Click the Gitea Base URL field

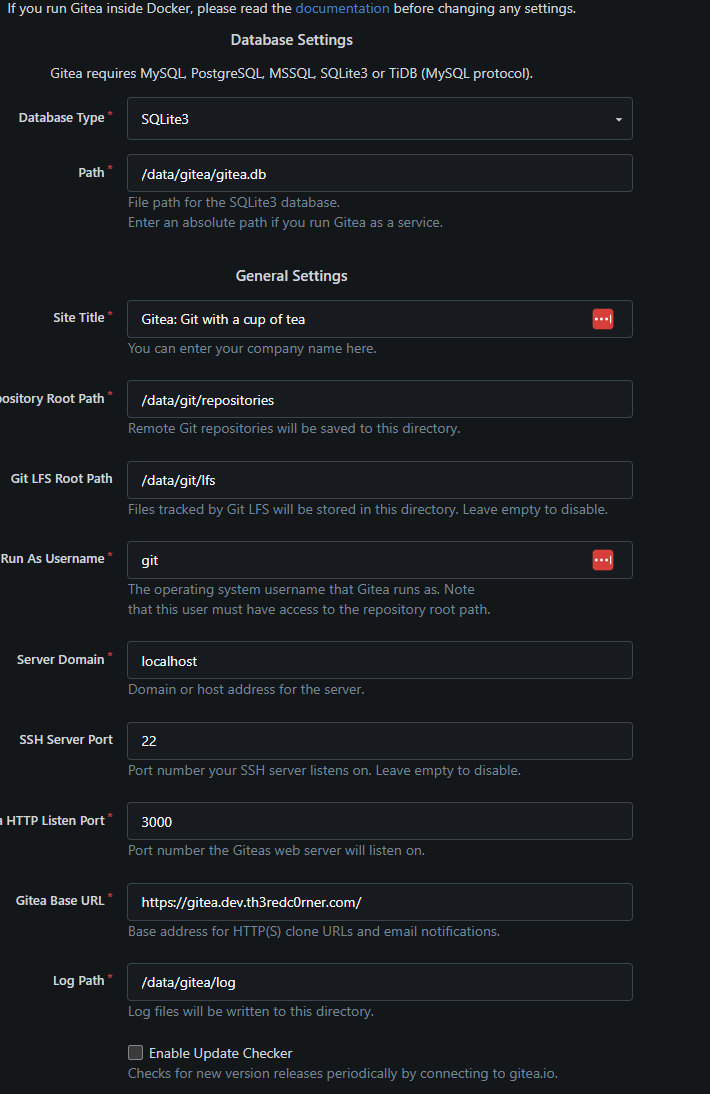pyautogui.click(x=380, y=902)
